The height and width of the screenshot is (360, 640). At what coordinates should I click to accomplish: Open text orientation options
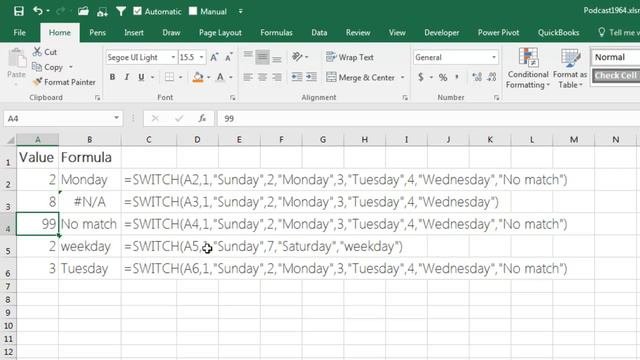[x=300, y=57]
